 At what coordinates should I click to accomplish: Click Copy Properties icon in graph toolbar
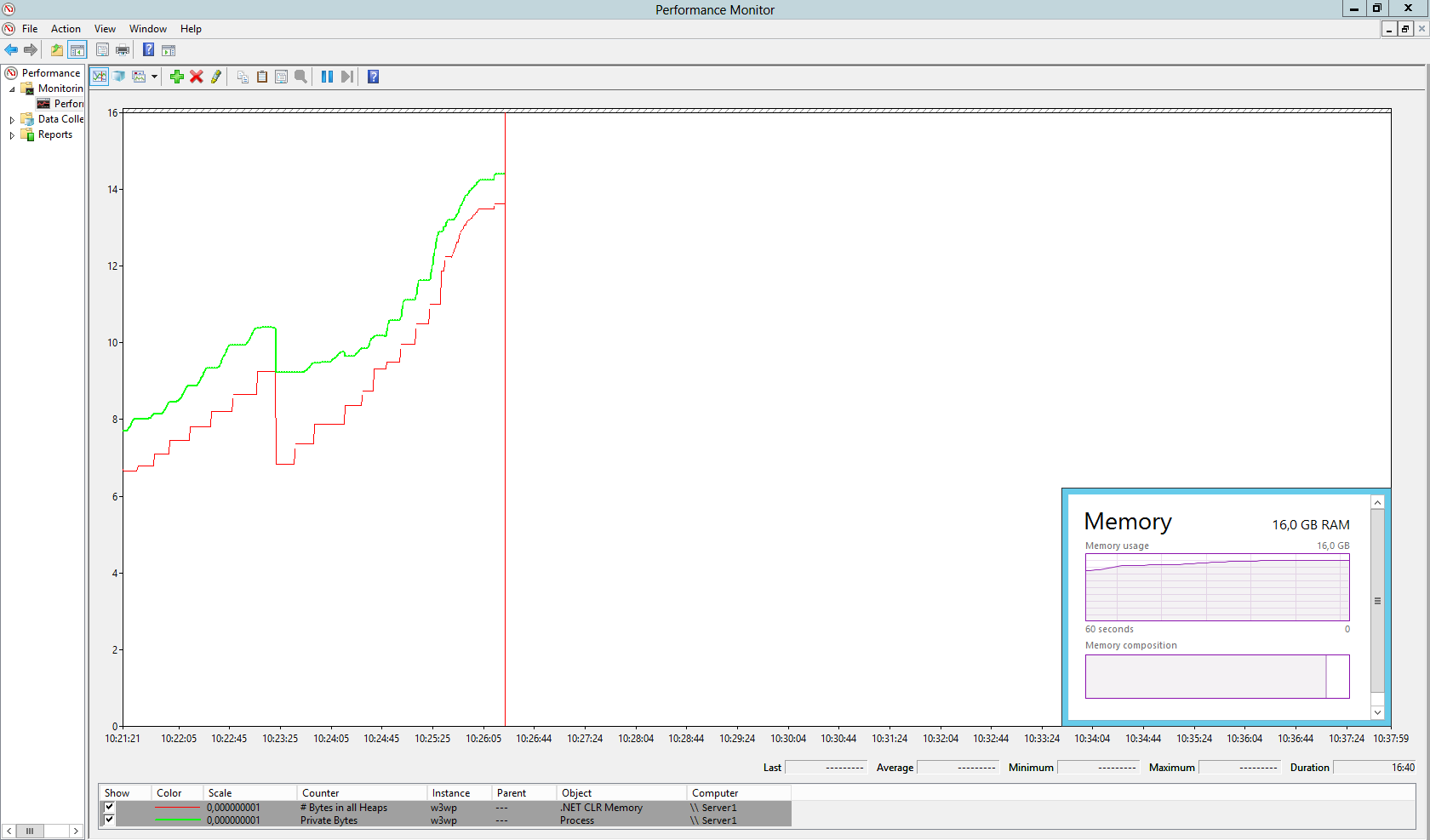[243, 77]
